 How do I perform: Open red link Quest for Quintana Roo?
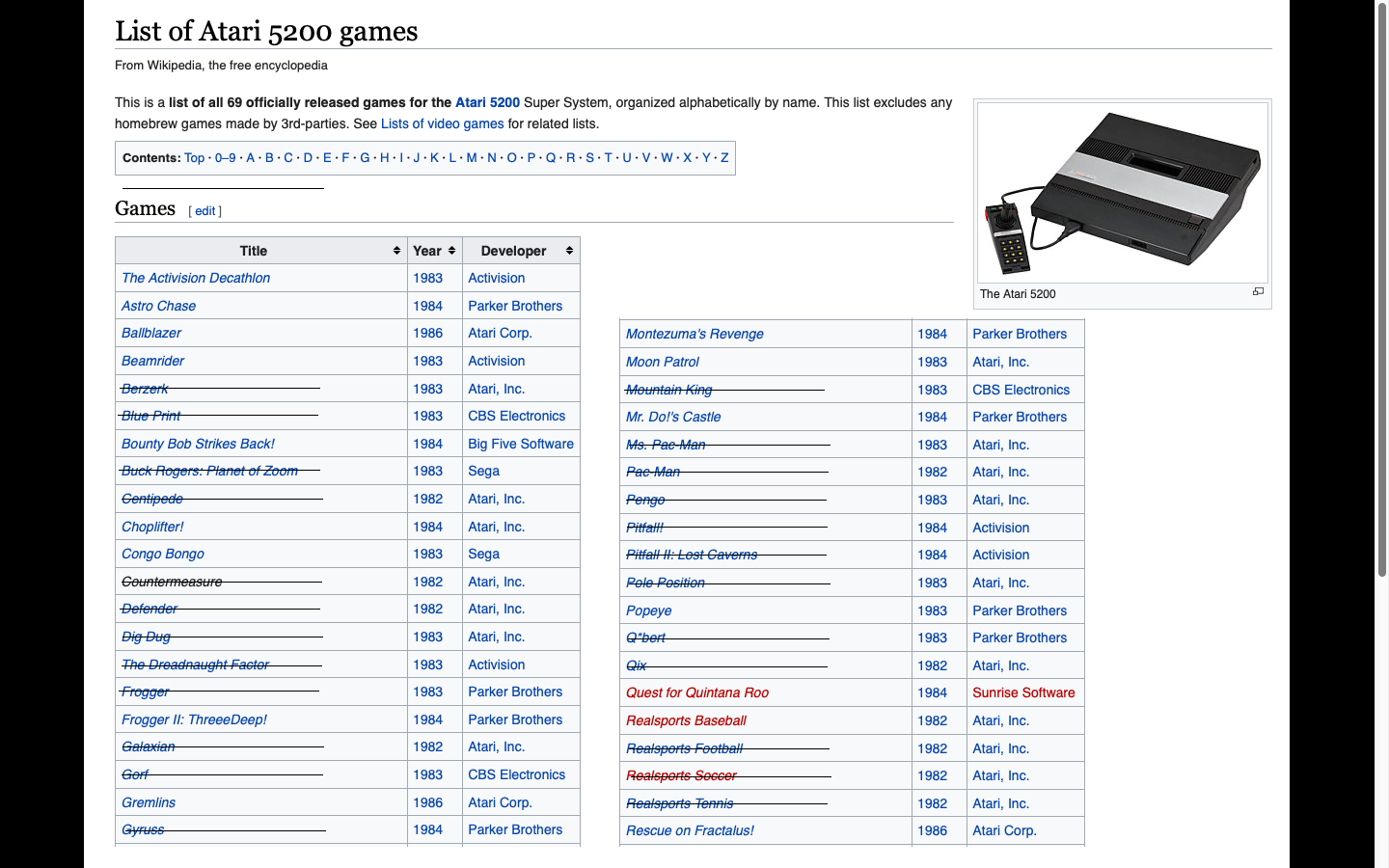(697, 692)
